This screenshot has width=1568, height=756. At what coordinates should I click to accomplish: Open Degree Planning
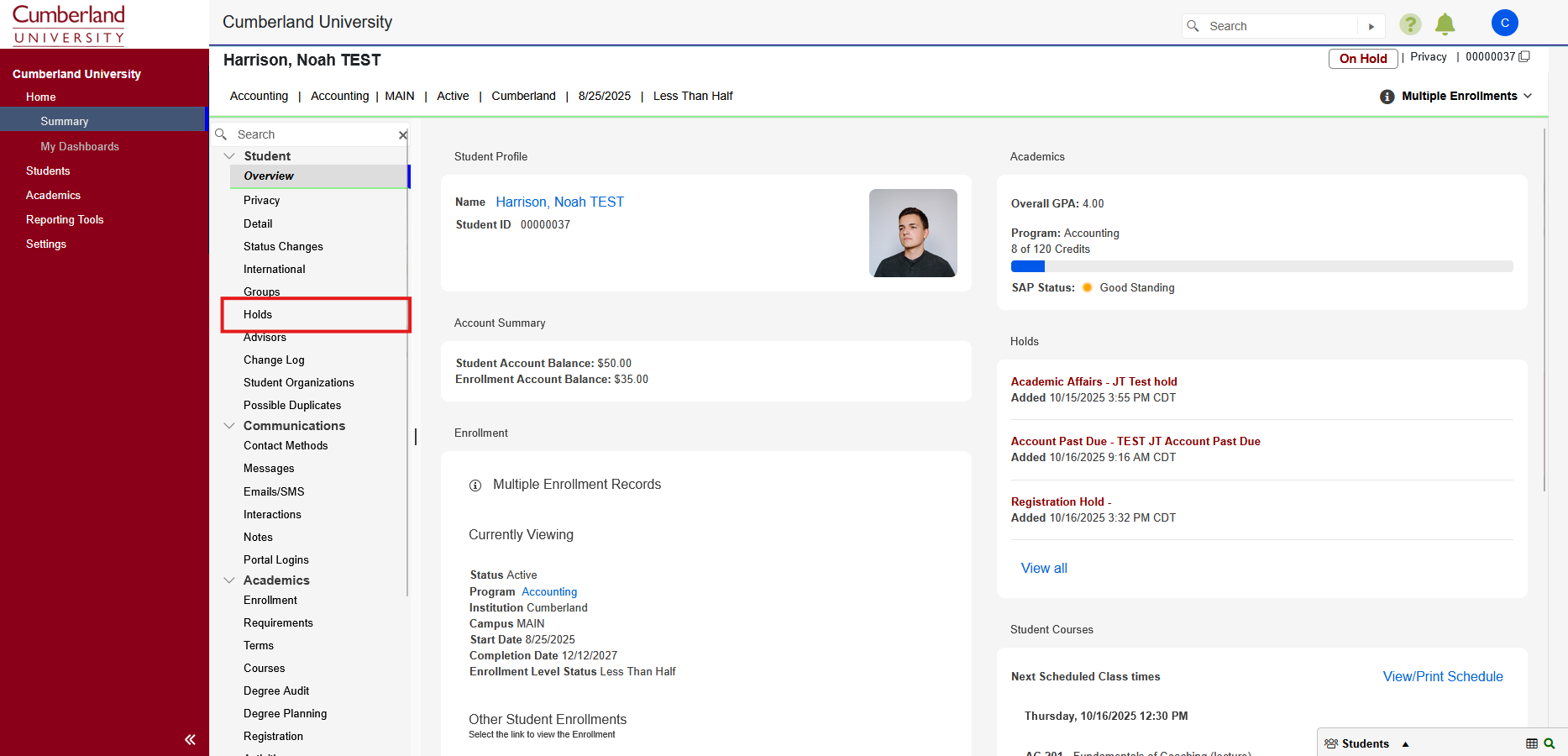(x=286, y=713)
